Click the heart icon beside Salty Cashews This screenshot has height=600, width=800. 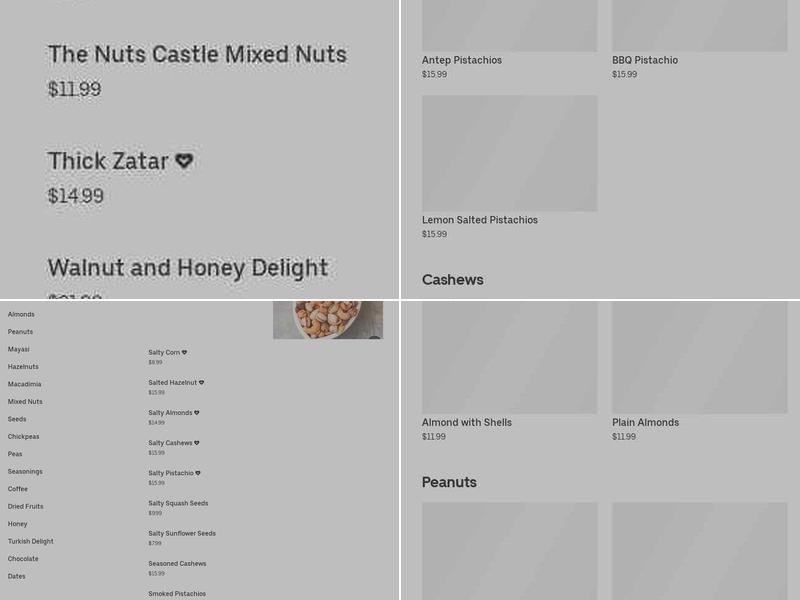coord(197,443)
